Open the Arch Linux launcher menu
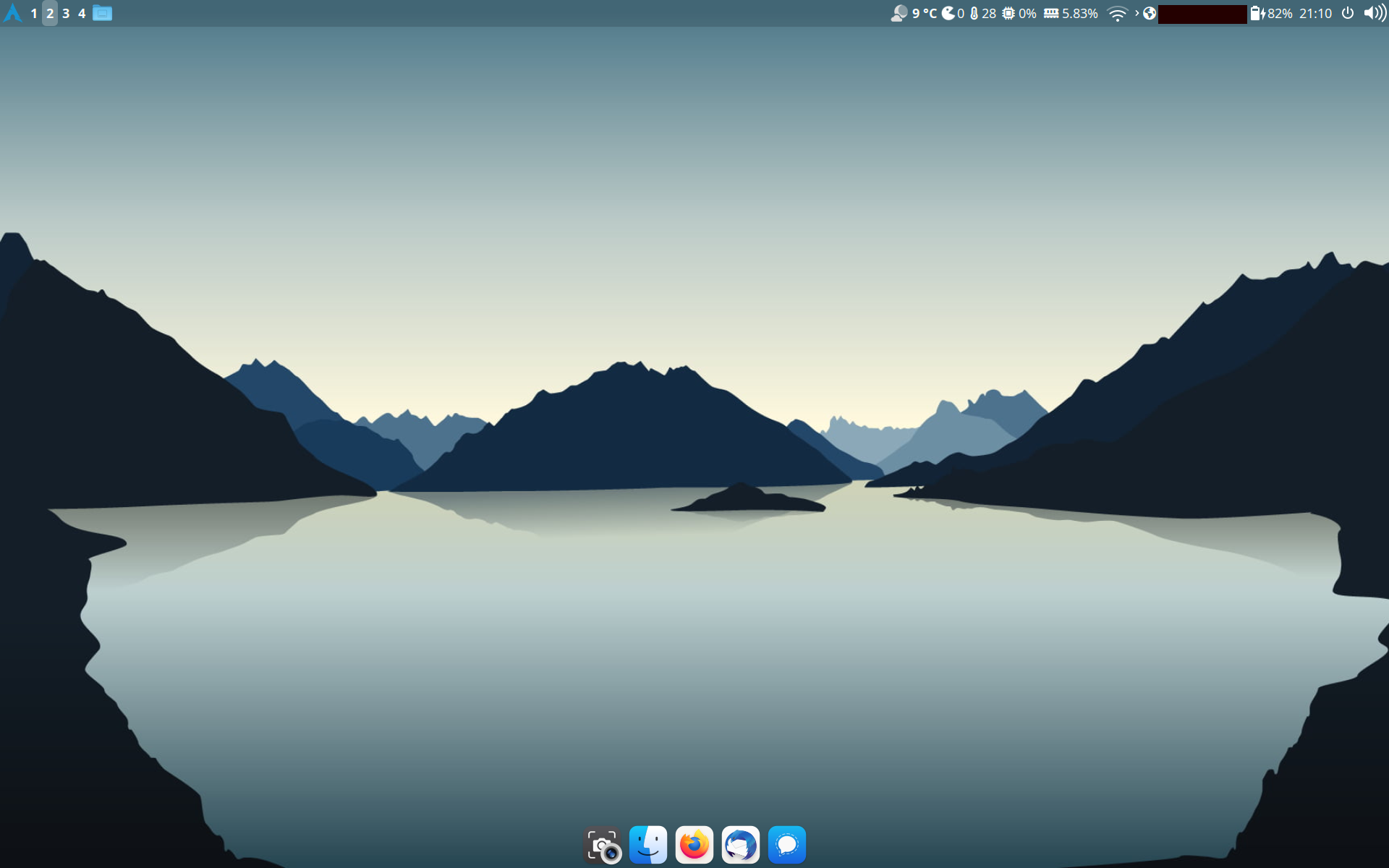The width and height of the screenshot is (1389, 868). click(x=12, y=13)
